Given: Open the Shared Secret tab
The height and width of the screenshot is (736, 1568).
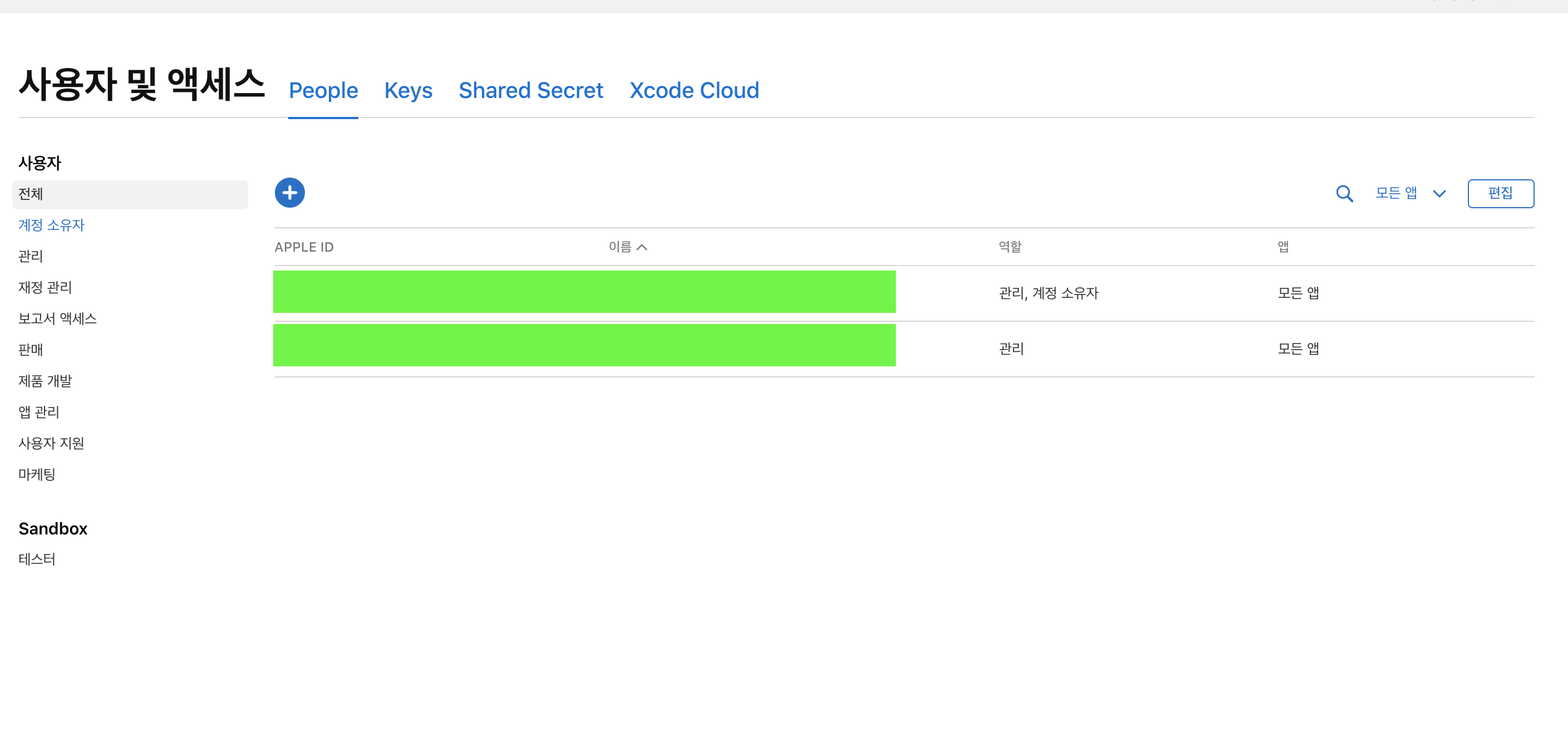Looking at the screenshot, I should click(530, 91).
